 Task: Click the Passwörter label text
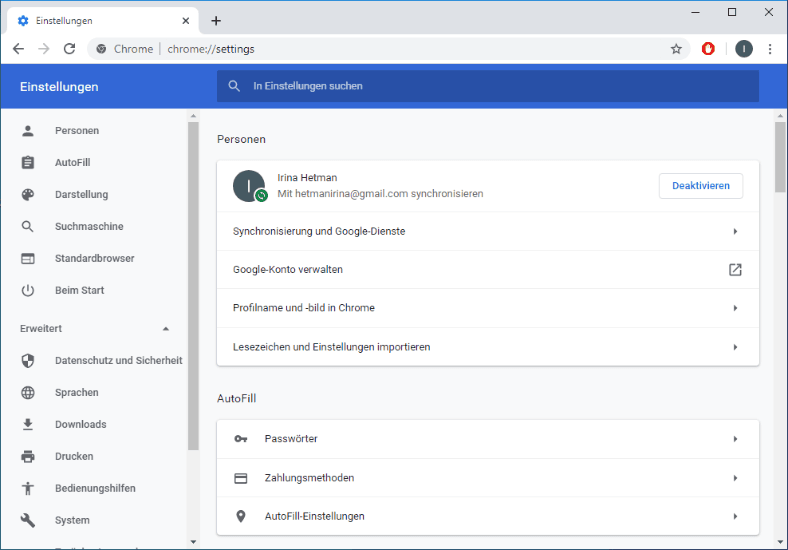pos(291,439)
